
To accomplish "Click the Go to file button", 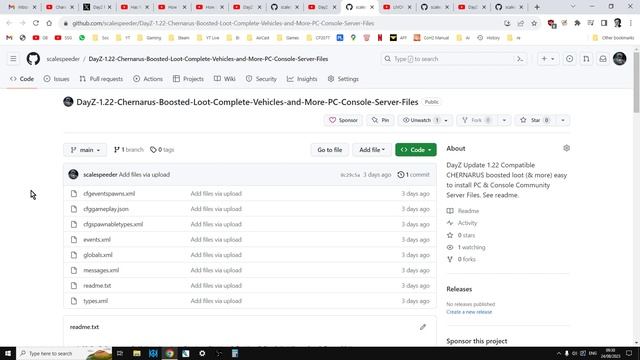I will click(330, 150).
